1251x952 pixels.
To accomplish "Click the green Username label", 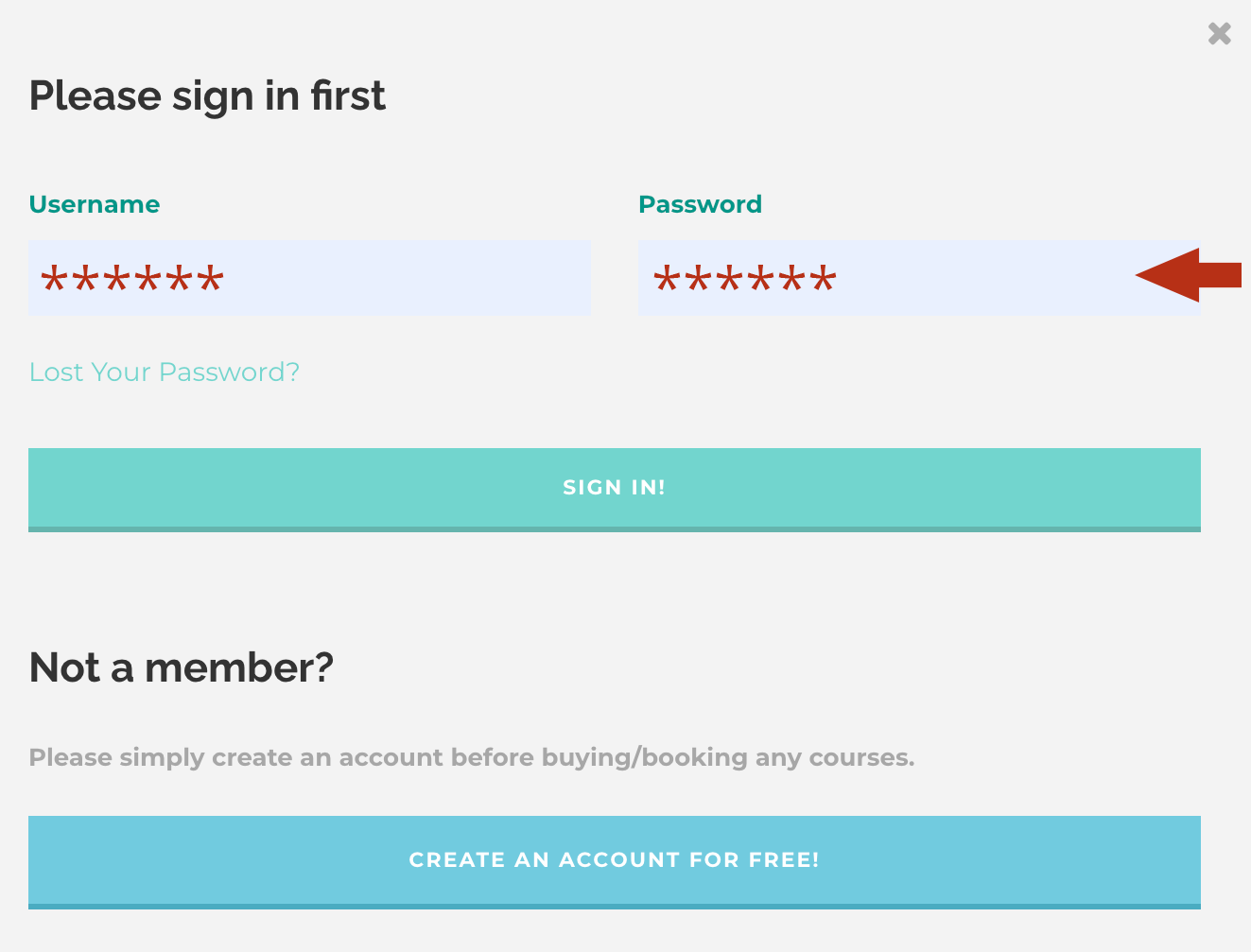I will click(x=95, y=204).
